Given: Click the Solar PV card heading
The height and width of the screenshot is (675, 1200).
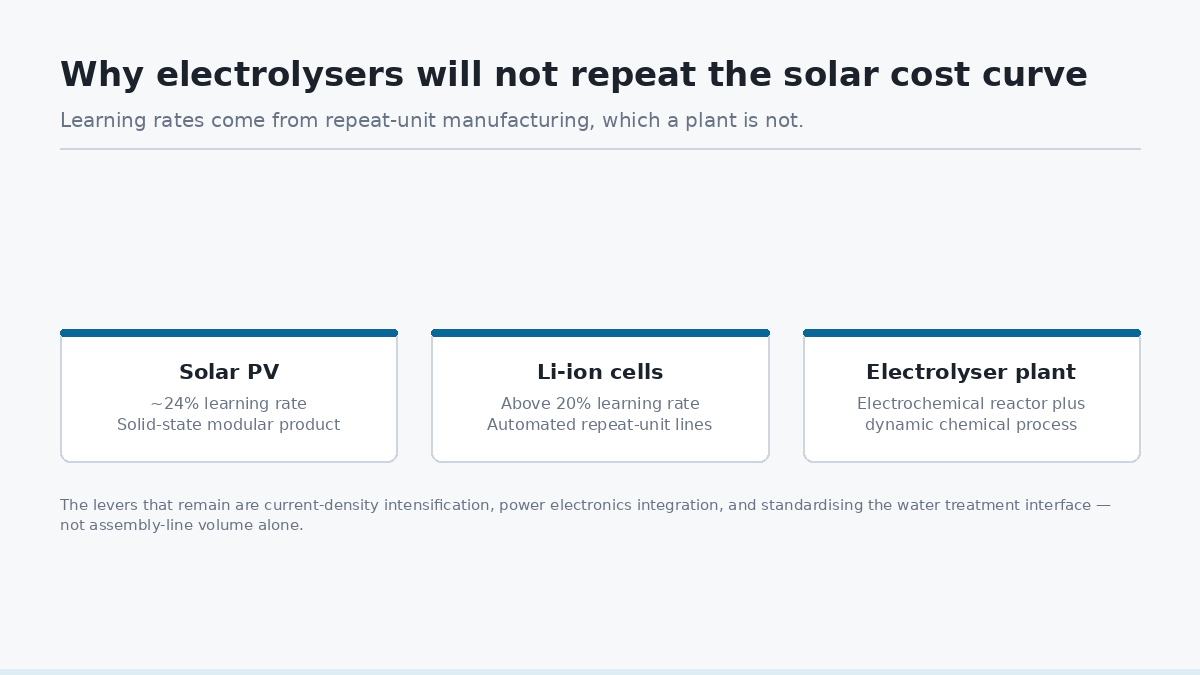Looking at the screenshot, I should (x=229, y=372).
